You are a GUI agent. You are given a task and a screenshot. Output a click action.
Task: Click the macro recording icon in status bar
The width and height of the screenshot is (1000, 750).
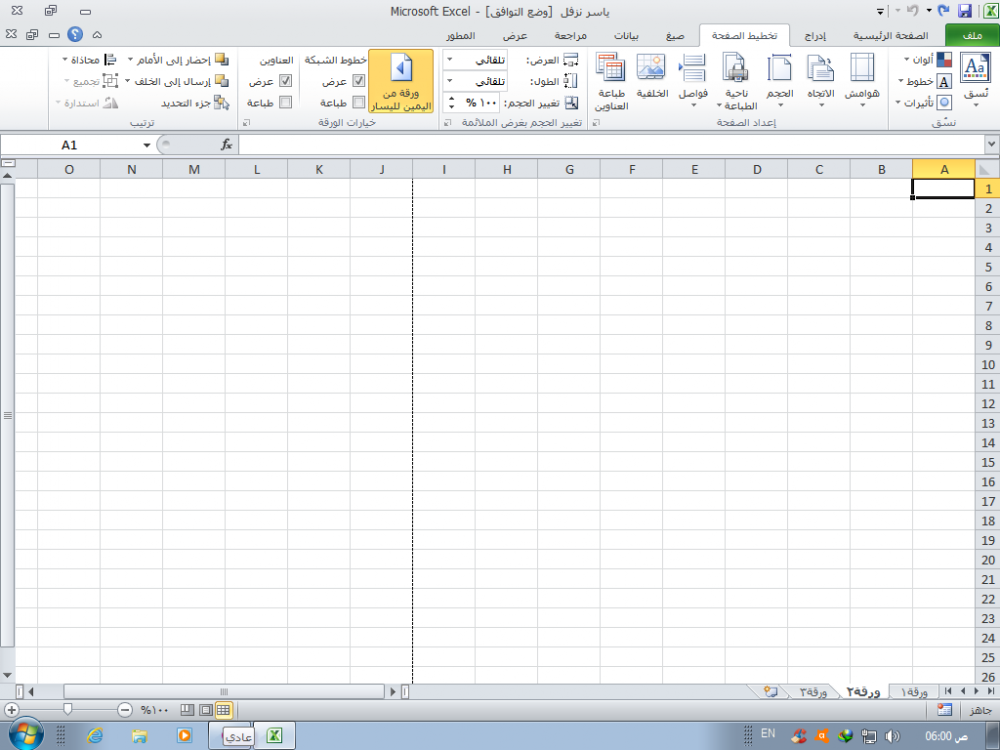(945, 710)
